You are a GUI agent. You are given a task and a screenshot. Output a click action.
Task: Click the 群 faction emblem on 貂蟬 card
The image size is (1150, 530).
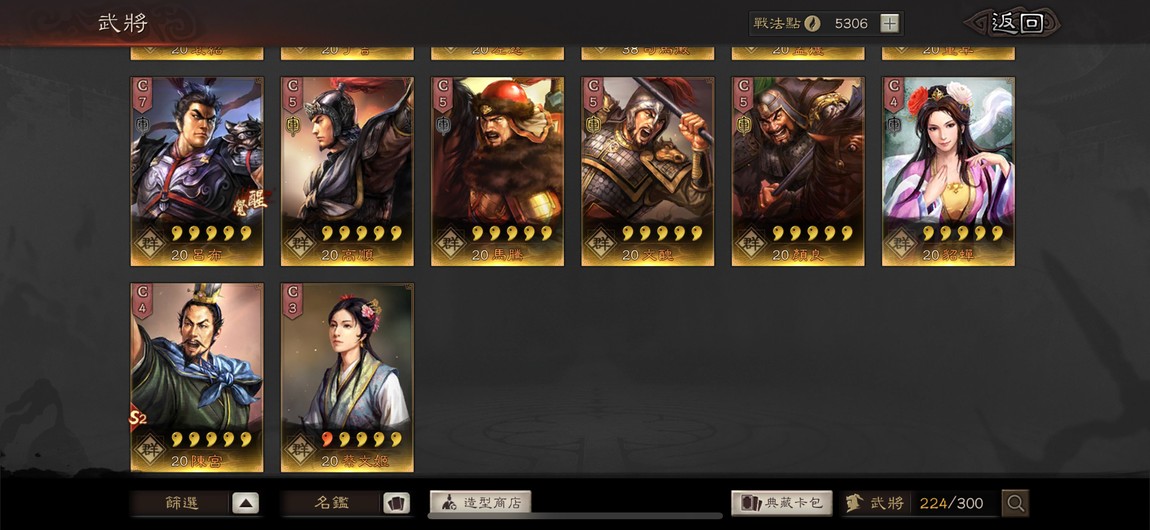pos(901,243)
